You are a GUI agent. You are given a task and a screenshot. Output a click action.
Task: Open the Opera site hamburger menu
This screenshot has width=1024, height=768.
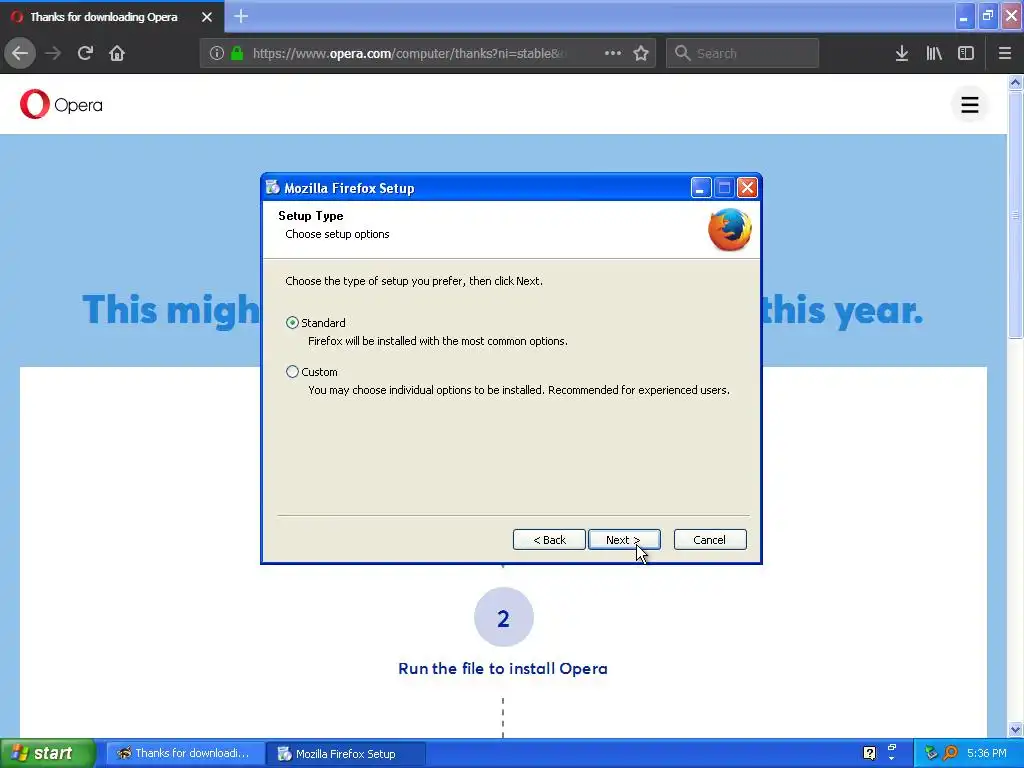[x=970, y=104]
